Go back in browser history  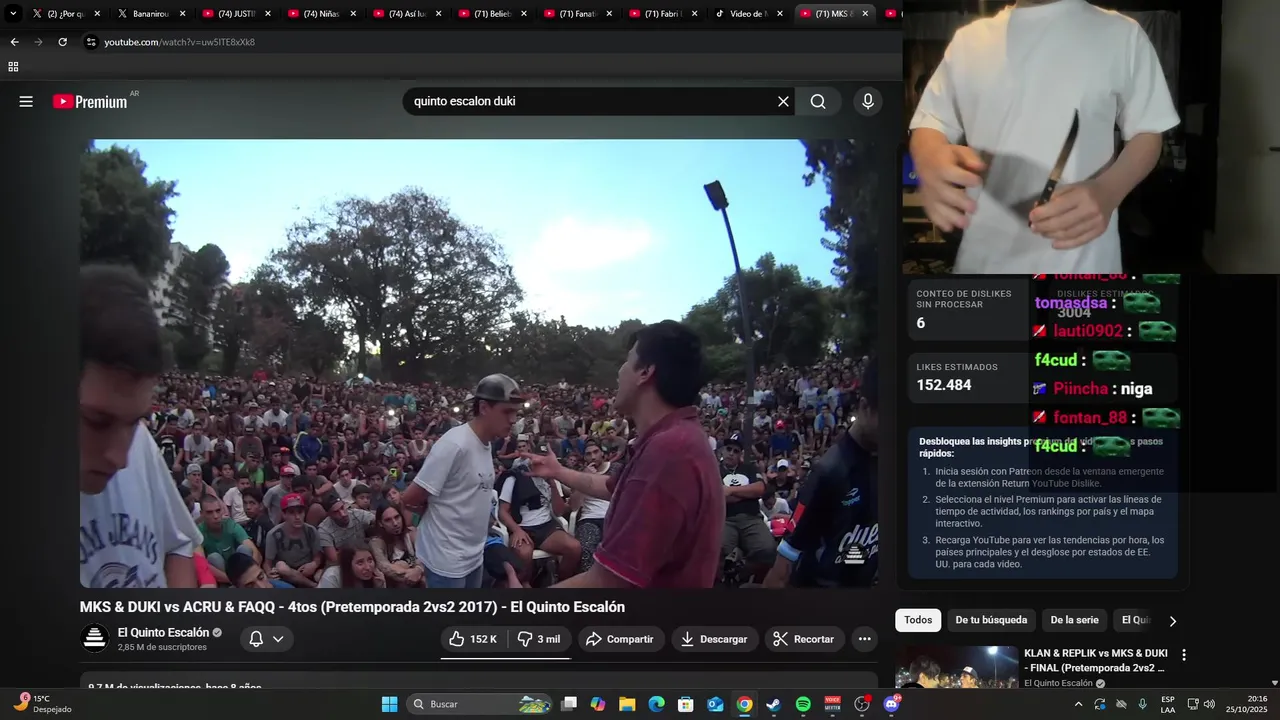pos(14,42)
